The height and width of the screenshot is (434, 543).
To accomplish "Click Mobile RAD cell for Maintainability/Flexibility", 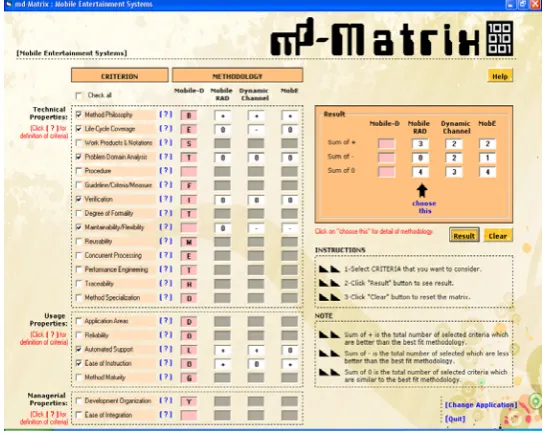I will (x=222, y=228).
